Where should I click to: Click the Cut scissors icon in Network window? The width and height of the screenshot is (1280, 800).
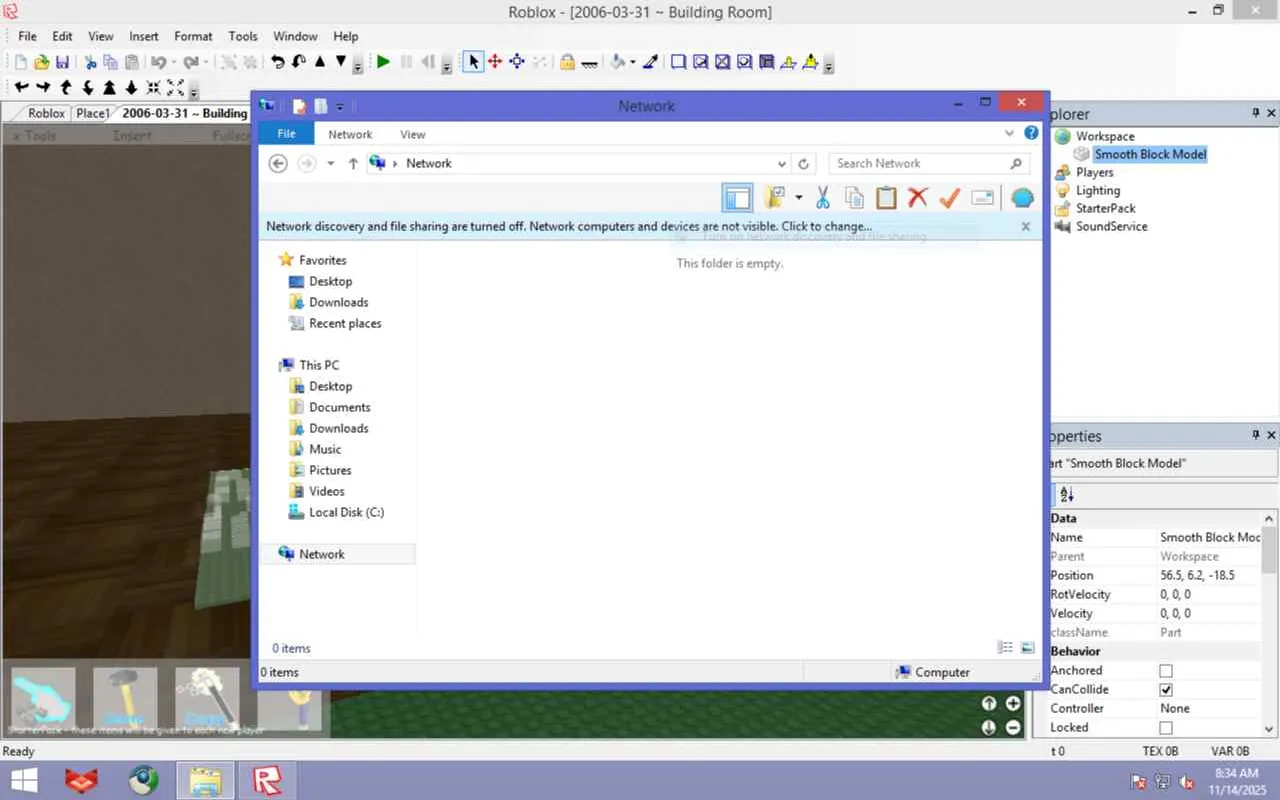[823, 197]
